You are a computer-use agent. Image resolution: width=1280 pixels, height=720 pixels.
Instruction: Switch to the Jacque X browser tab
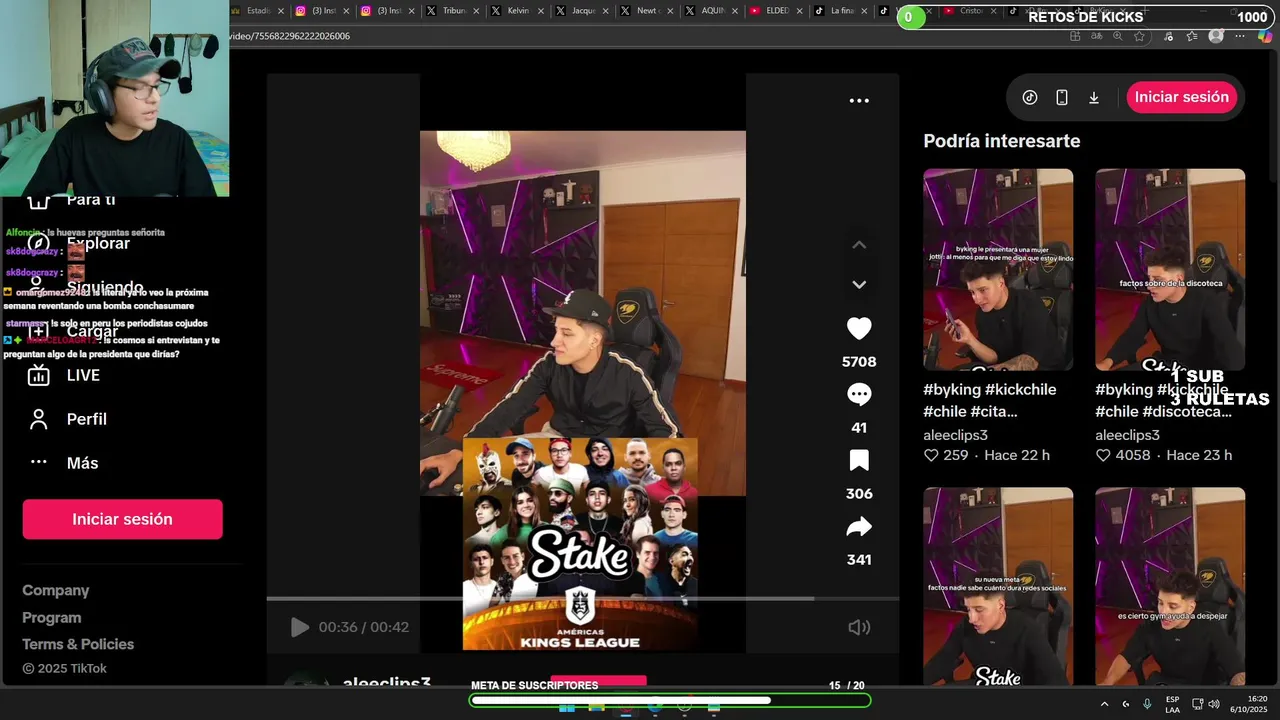583,11
